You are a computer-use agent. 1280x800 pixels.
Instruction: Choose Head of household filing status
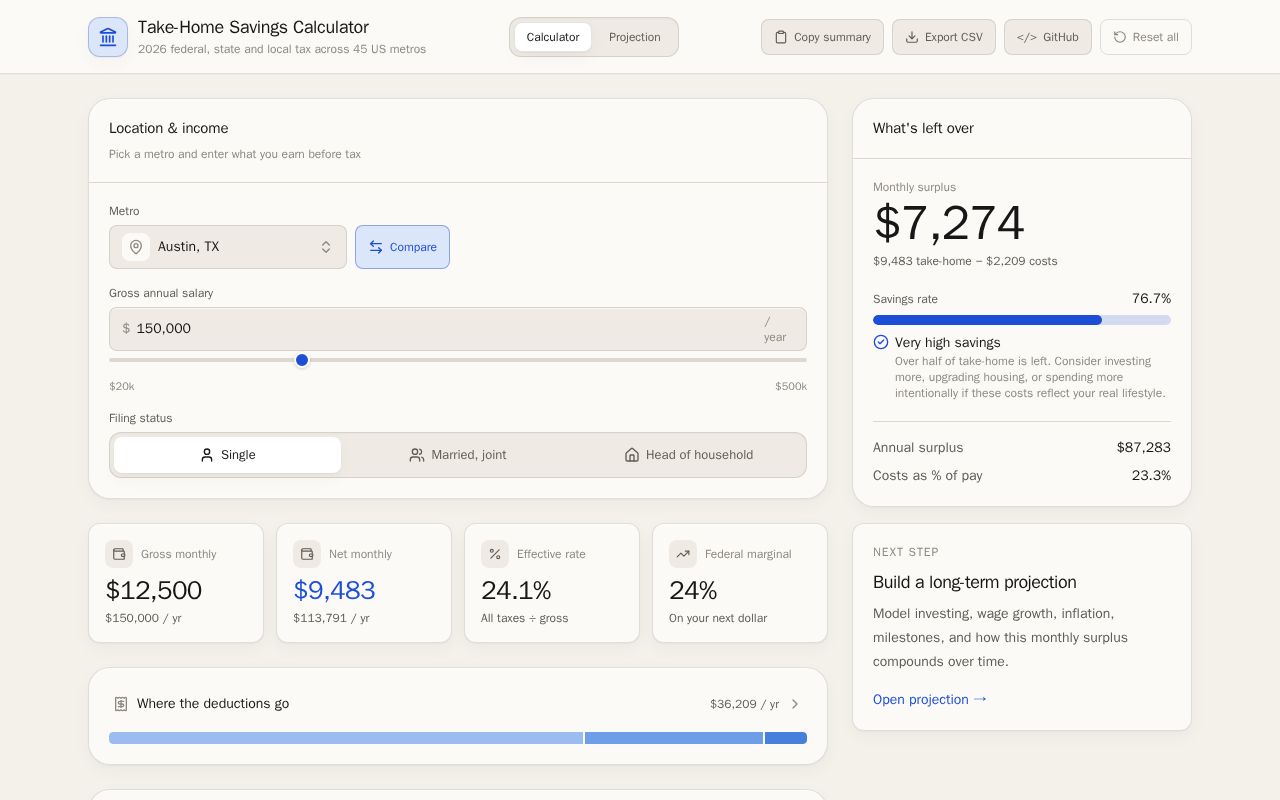(688, 455)
